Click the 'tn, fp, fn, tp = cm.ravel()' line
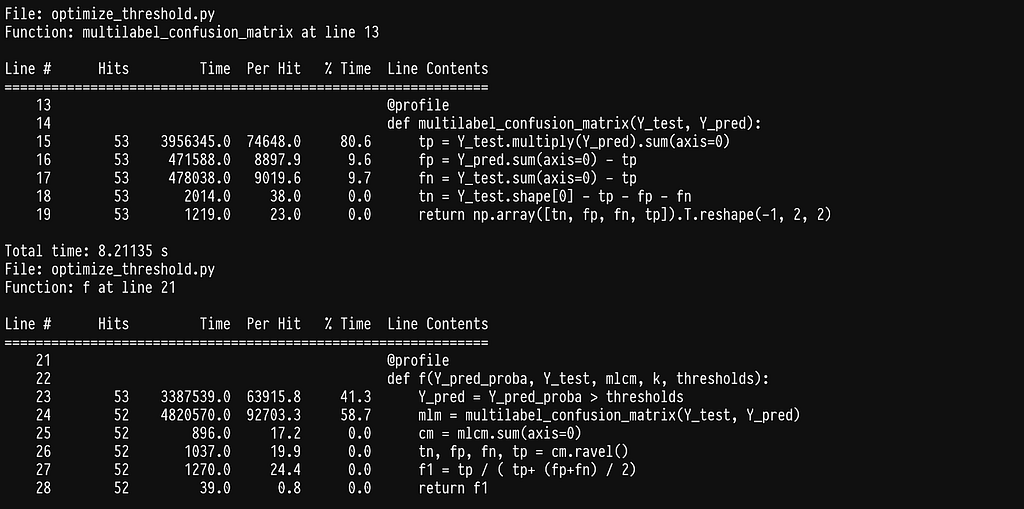 [523, 451]
